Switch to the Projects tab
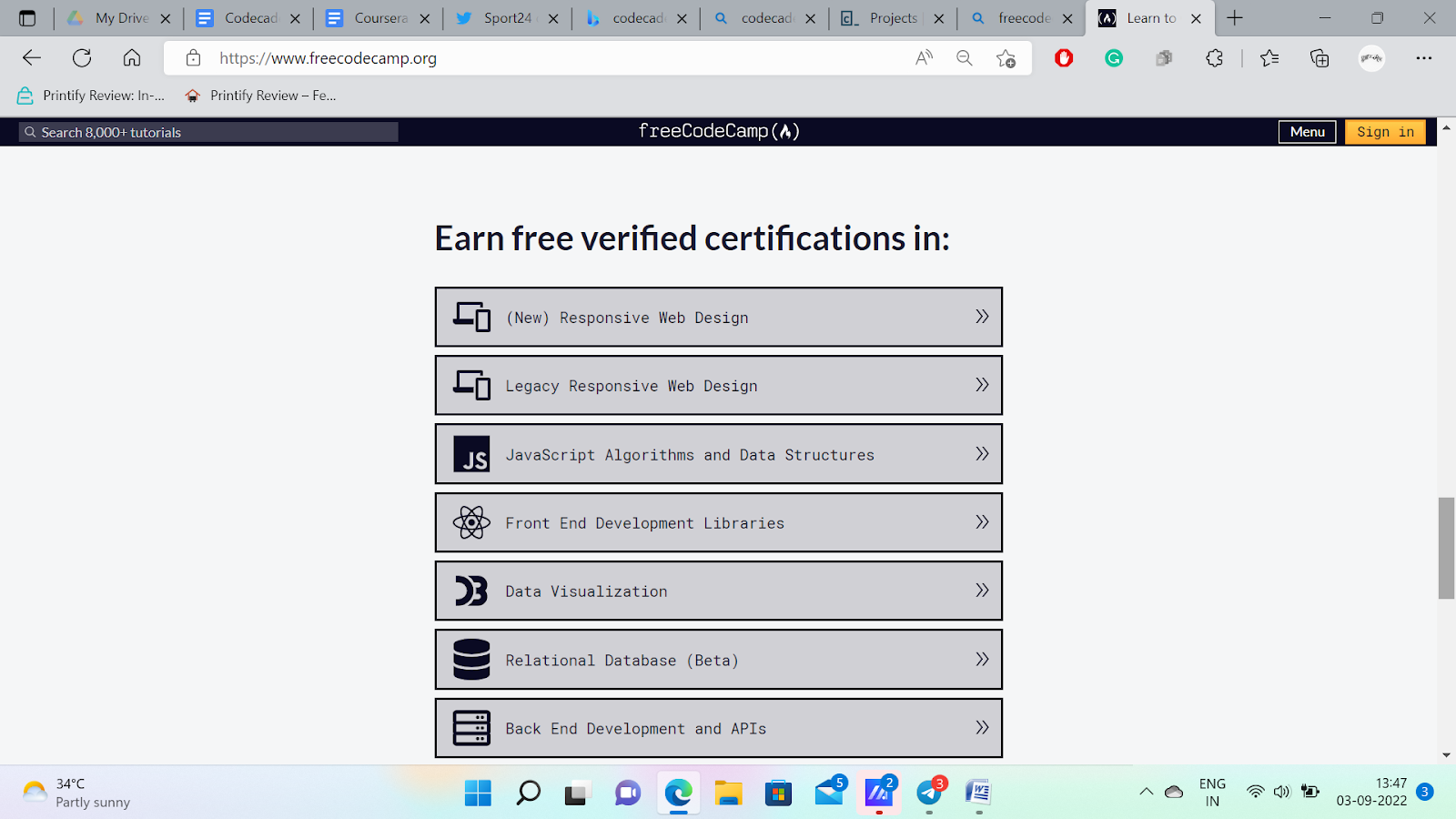The height and width of the screenshot is (819, 1456). pyautogui.click(x=894, y=18)
